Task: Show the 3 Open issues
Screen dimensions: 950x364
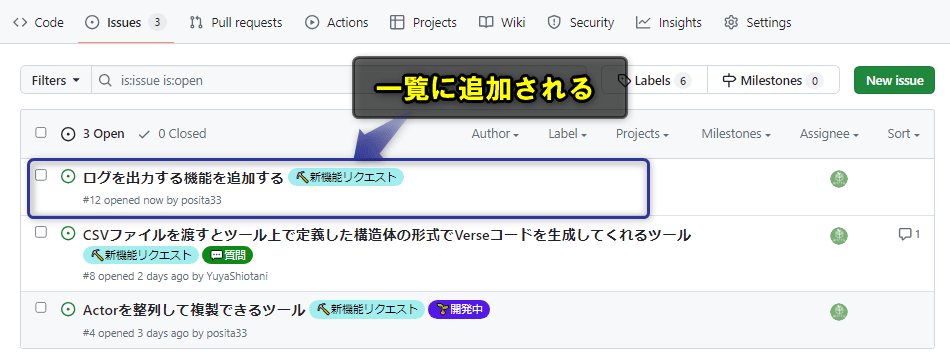Action: coord(93,133)
